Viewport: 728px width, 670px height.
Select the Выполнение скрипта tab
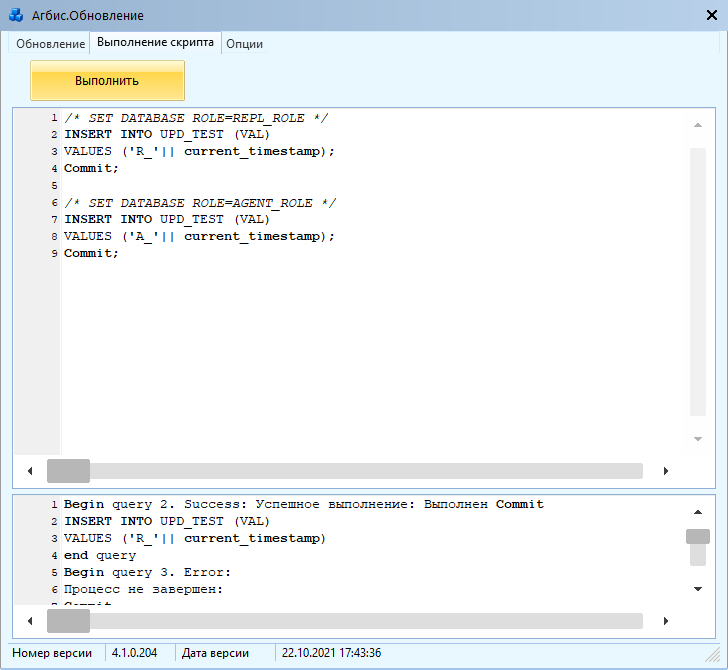tap(155, 43)
